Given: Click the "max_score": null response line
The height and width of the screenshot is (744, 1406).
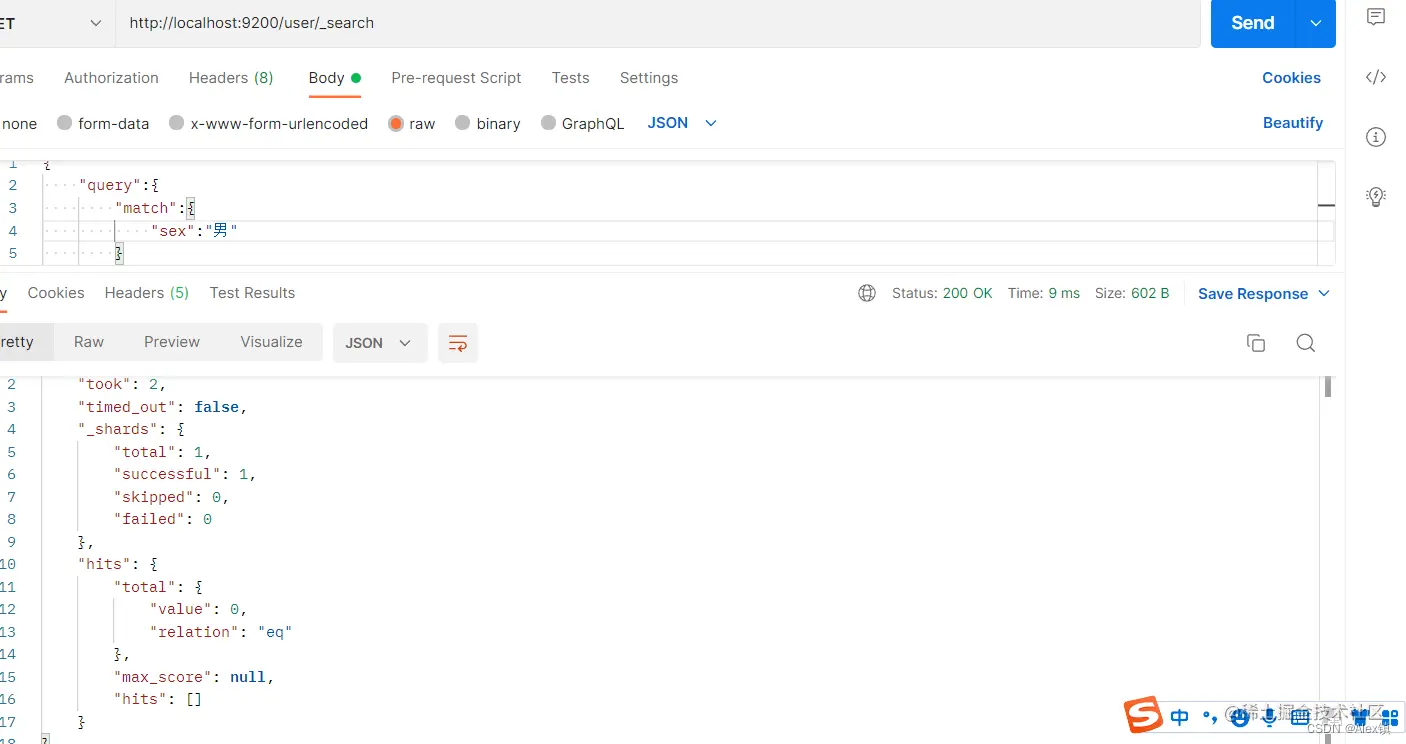Looking at the screenshot, I should [194, 677].
